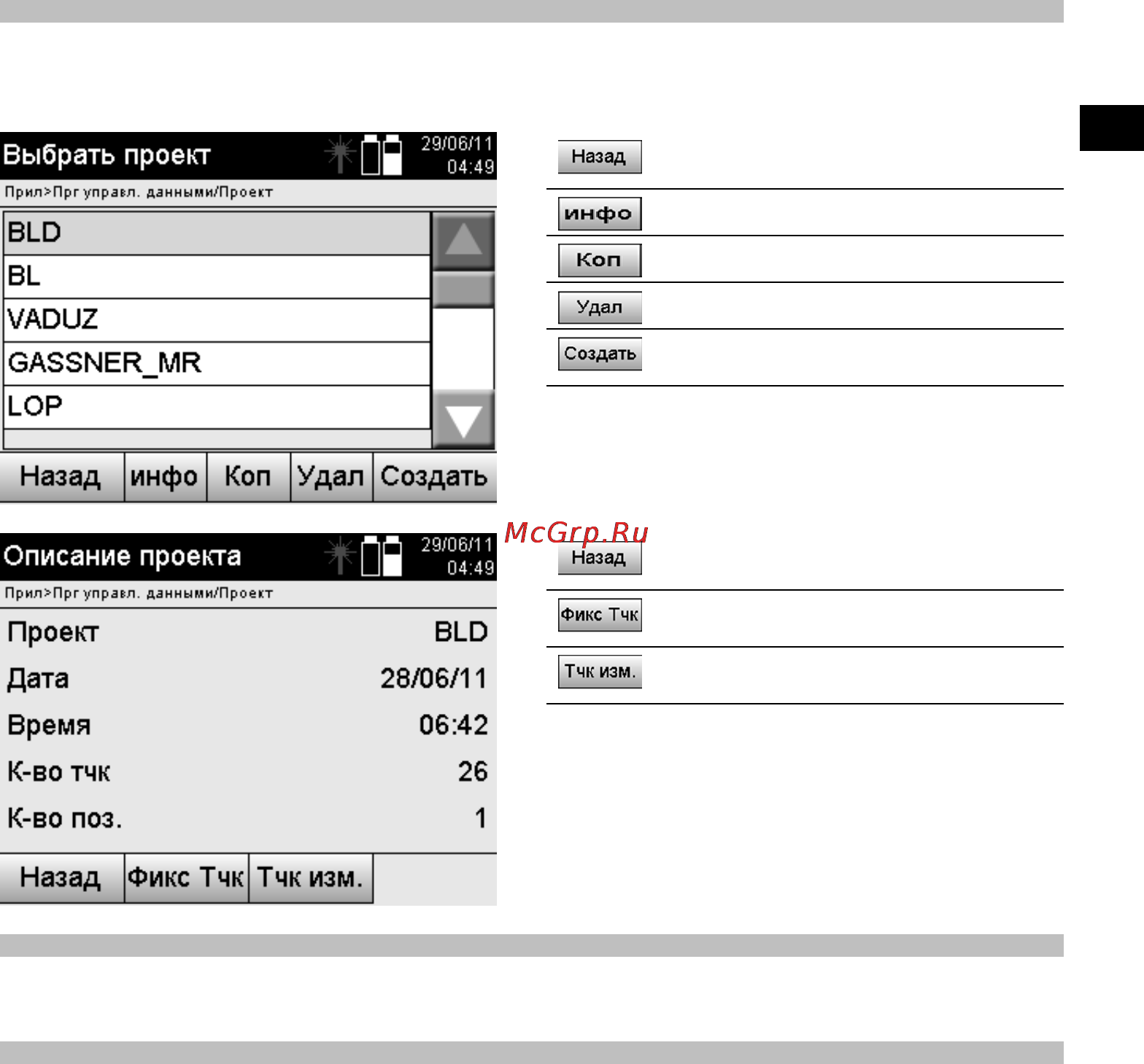1144x1064 pixels.
Task: Click the lower Назад legend button on right
Action: tap(600, 558)
